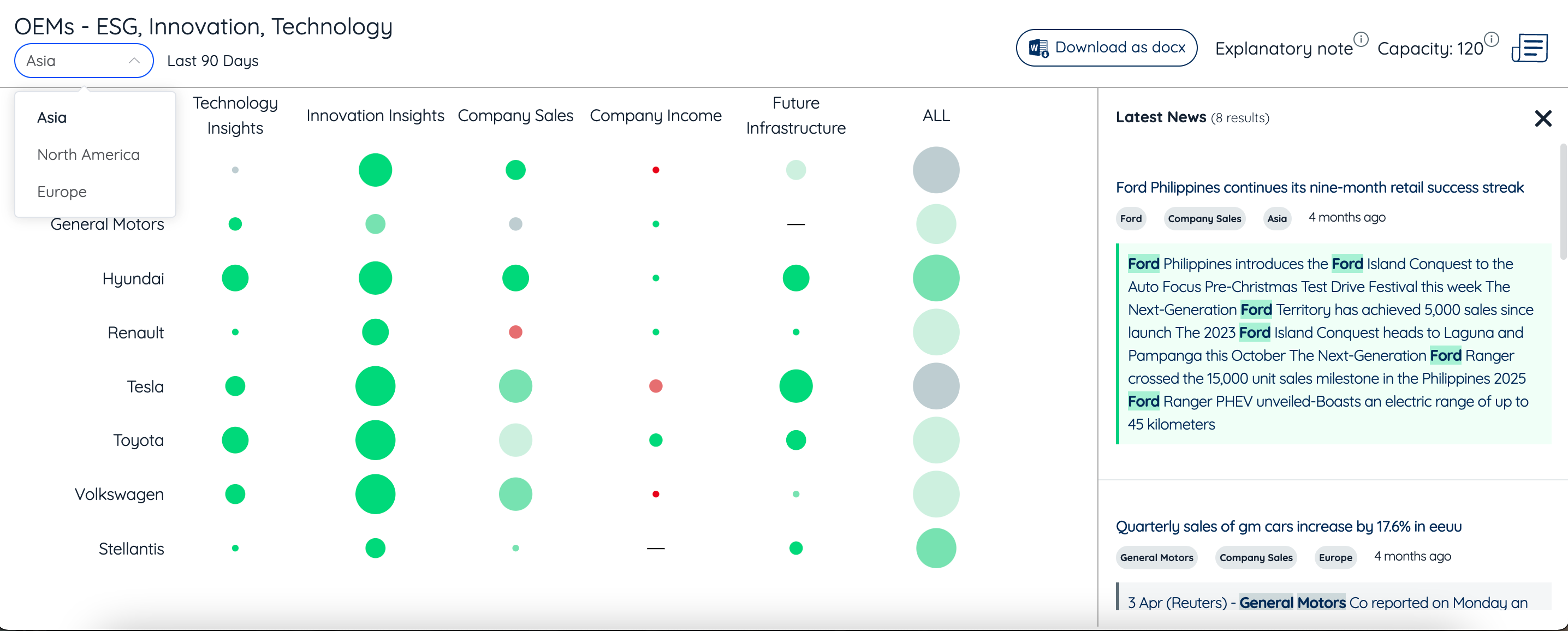Click the General Motors tag chip
1568x631 pixels.
point(1156,557)
